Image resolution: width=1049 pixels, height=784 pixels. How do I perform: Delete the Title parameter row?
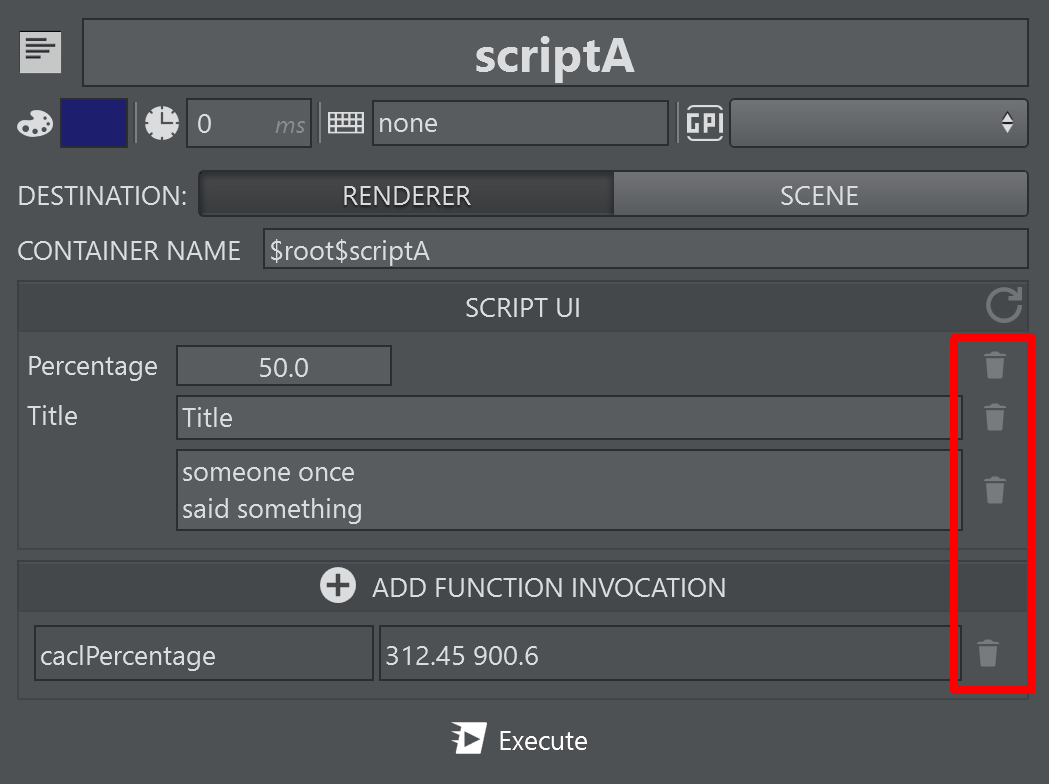click(994, 417)
